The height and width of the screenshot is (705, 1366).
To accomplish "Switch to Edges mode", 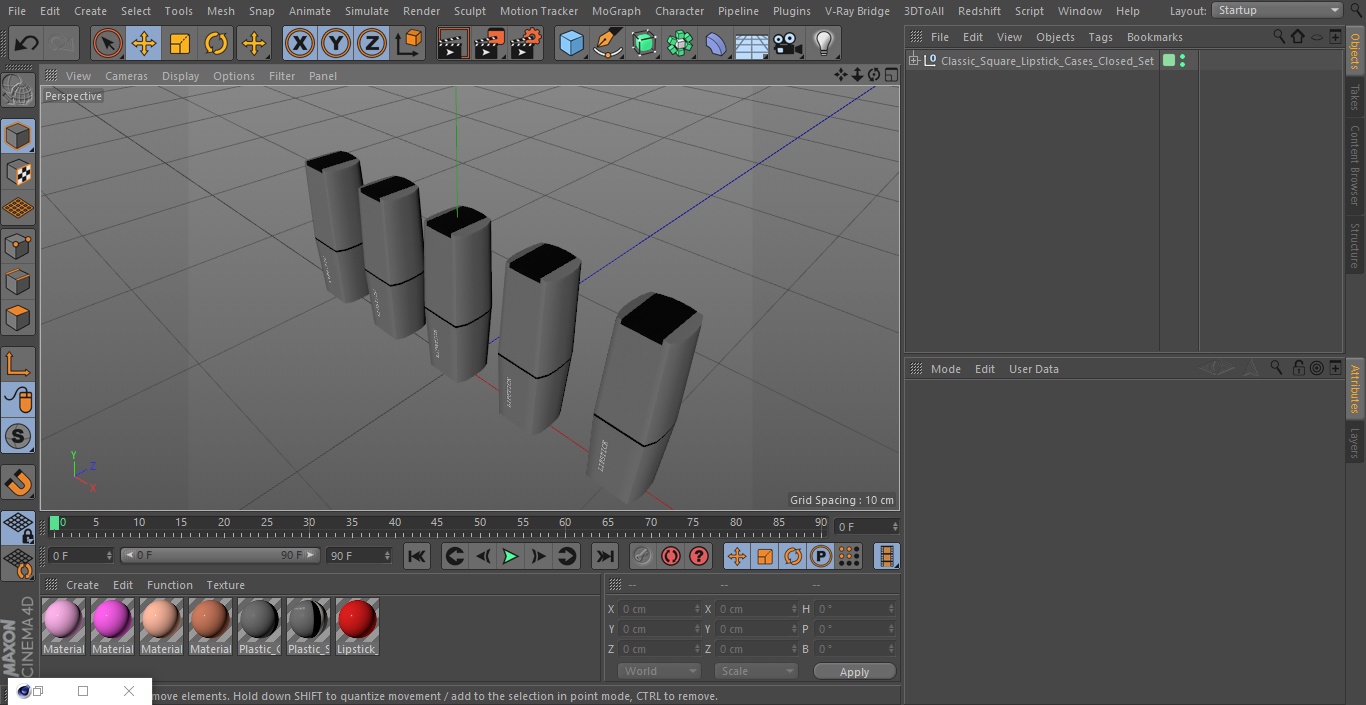I will click(18, 281).
